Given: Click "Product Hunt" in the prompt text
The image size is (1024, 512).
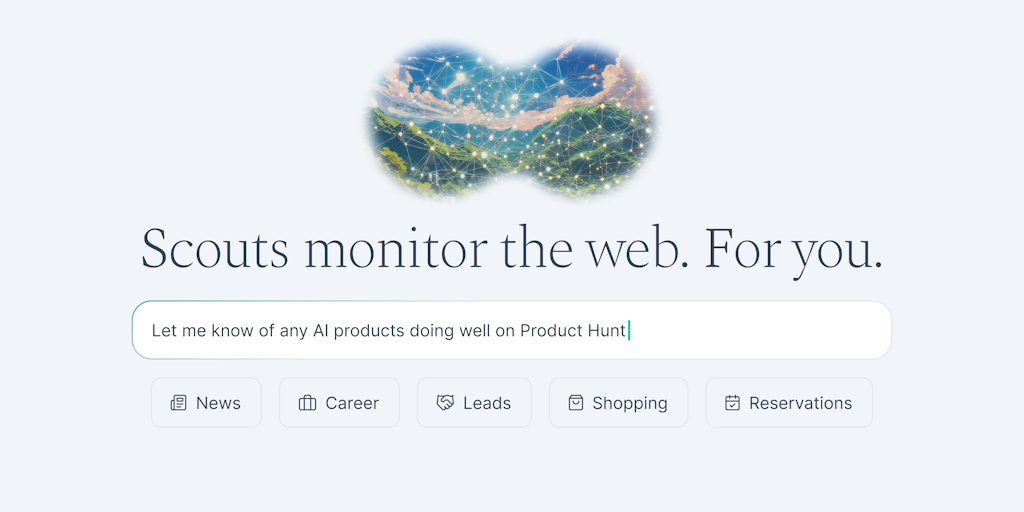Looking at the screenshot, I should pyautogui.click(x=573, y=330).
